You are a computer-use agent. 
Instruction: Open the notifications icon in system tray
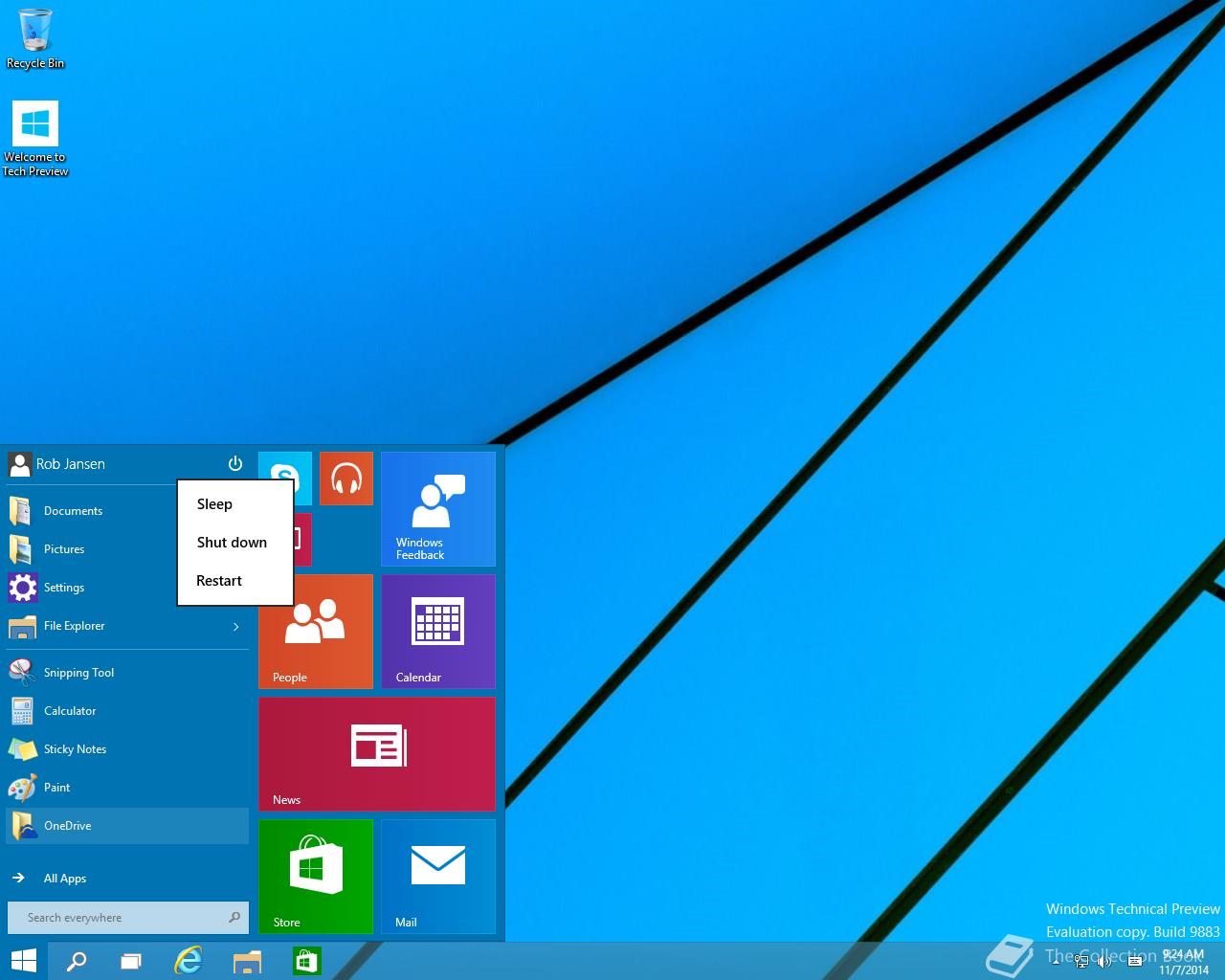click(1135, 962)
